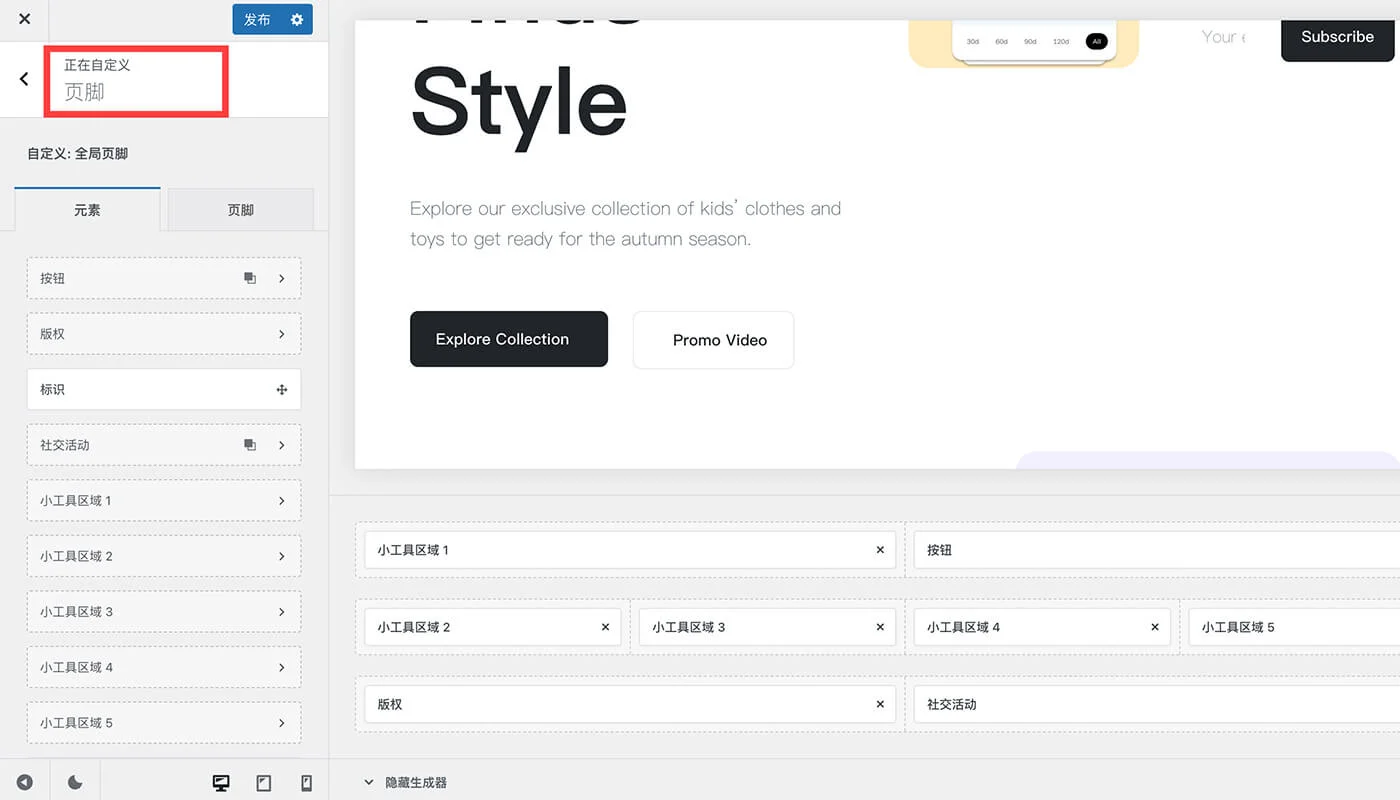This screenshot has width=1400, height=800.
Task: Switch to mobile preview mode
Action: coord(306,781)
